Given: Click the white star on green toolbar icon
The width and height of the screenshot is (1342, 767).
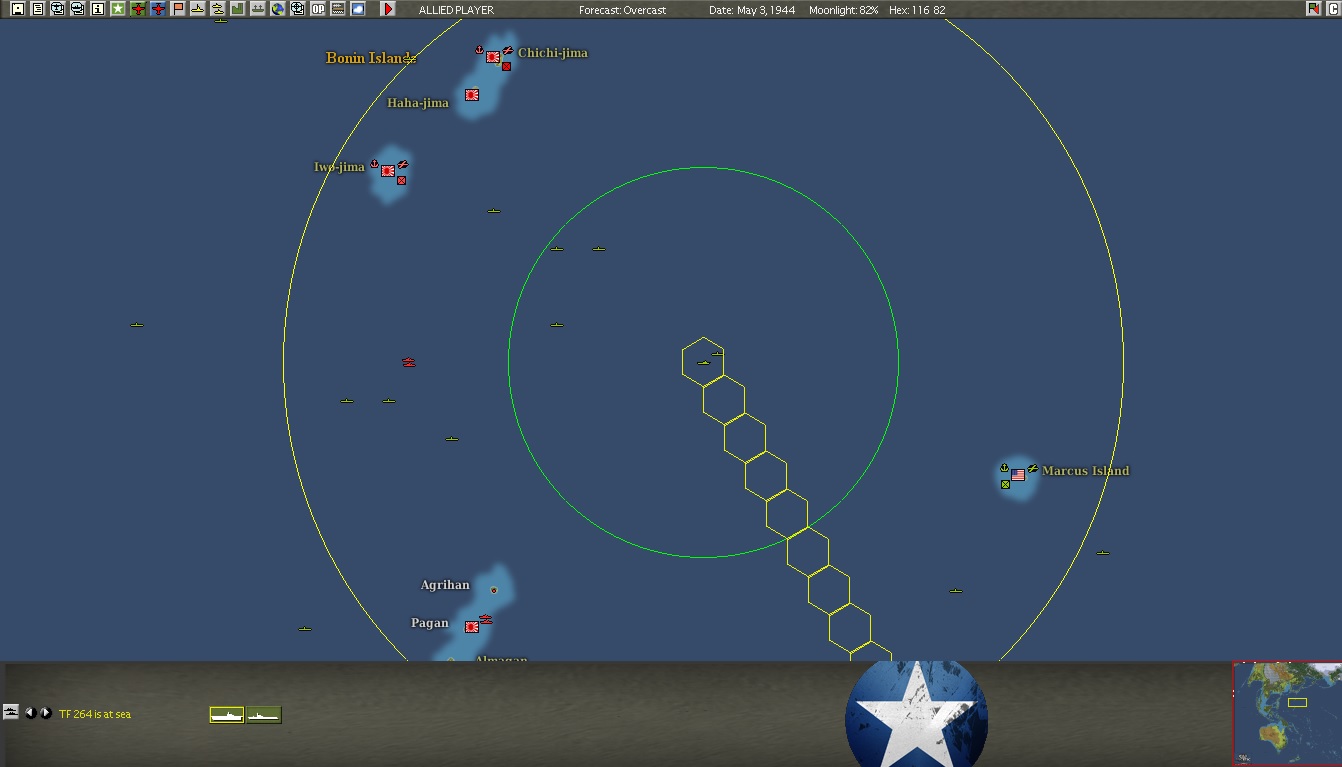Looking at the screenshot, I should coord(118,9).
